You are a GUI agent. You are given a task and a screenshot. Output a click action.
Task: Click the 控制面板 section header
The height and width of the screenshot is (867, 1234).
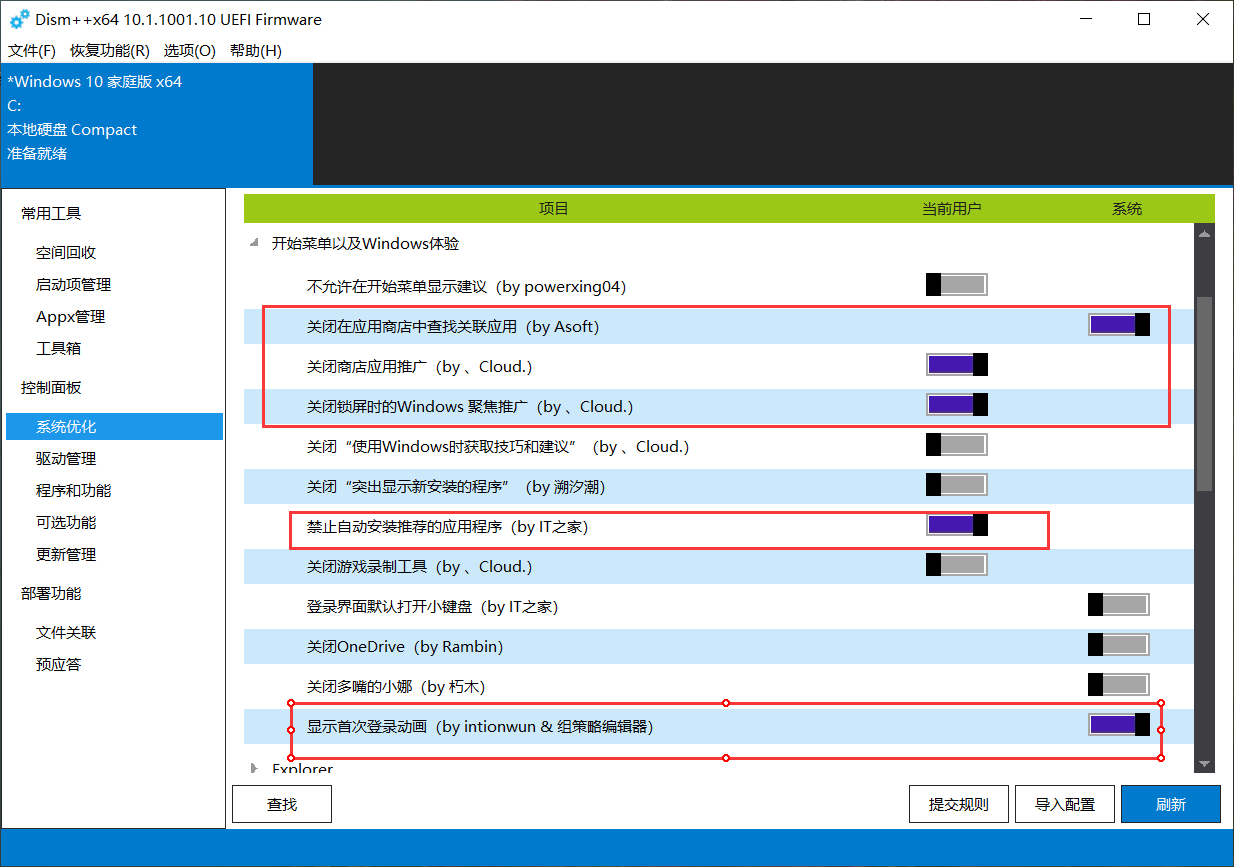tap(51, 388)
